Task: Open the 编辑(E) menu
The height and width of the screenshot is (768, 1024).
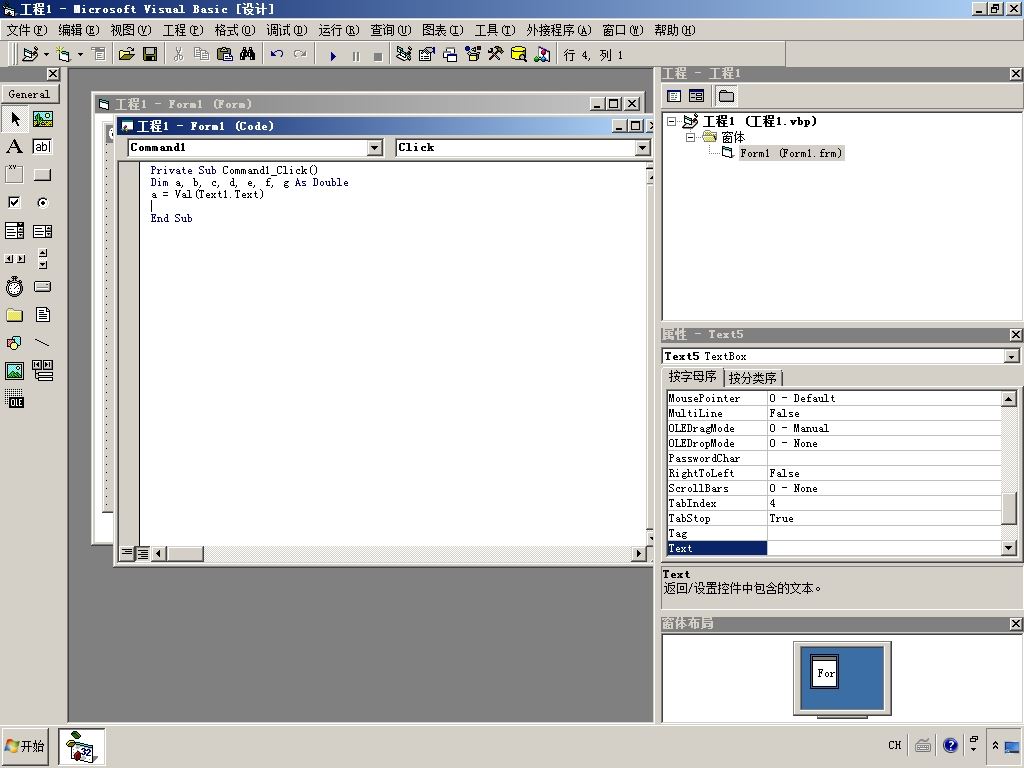Action: [78, 30]
